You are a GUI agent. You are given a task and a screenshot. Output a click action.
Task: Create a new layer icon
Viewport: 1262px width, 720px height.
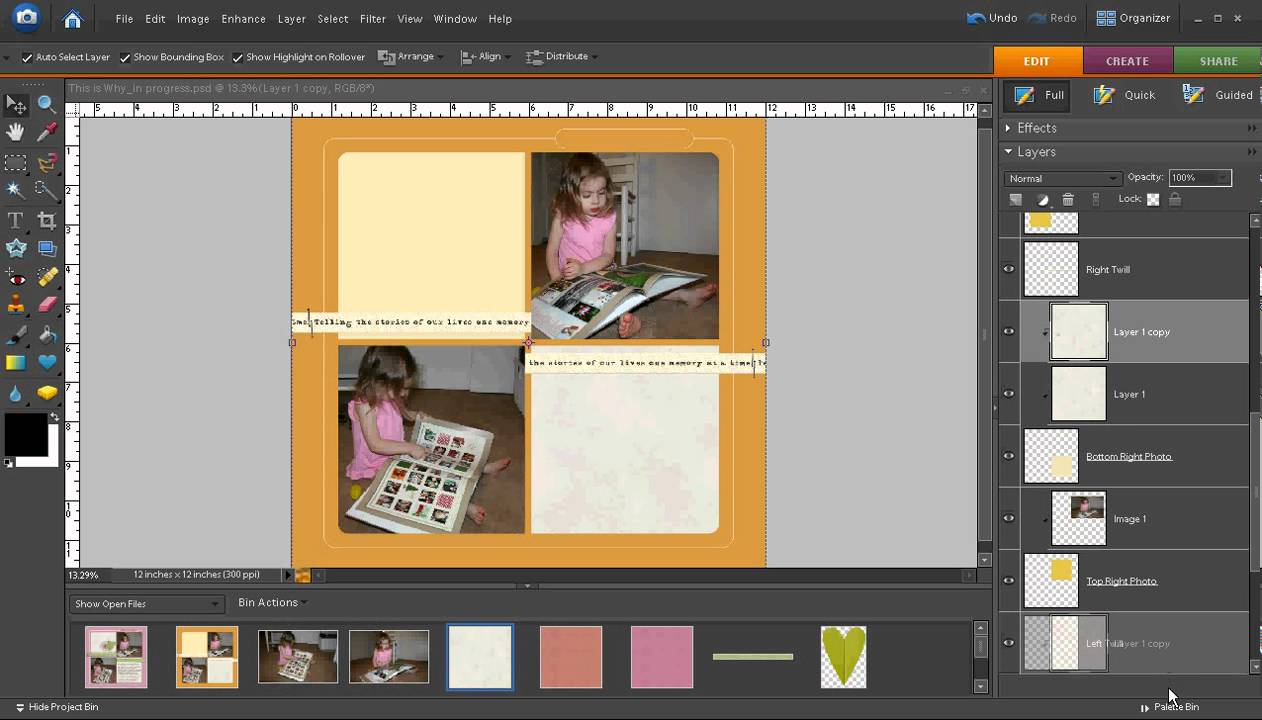tap(1016, 200)
